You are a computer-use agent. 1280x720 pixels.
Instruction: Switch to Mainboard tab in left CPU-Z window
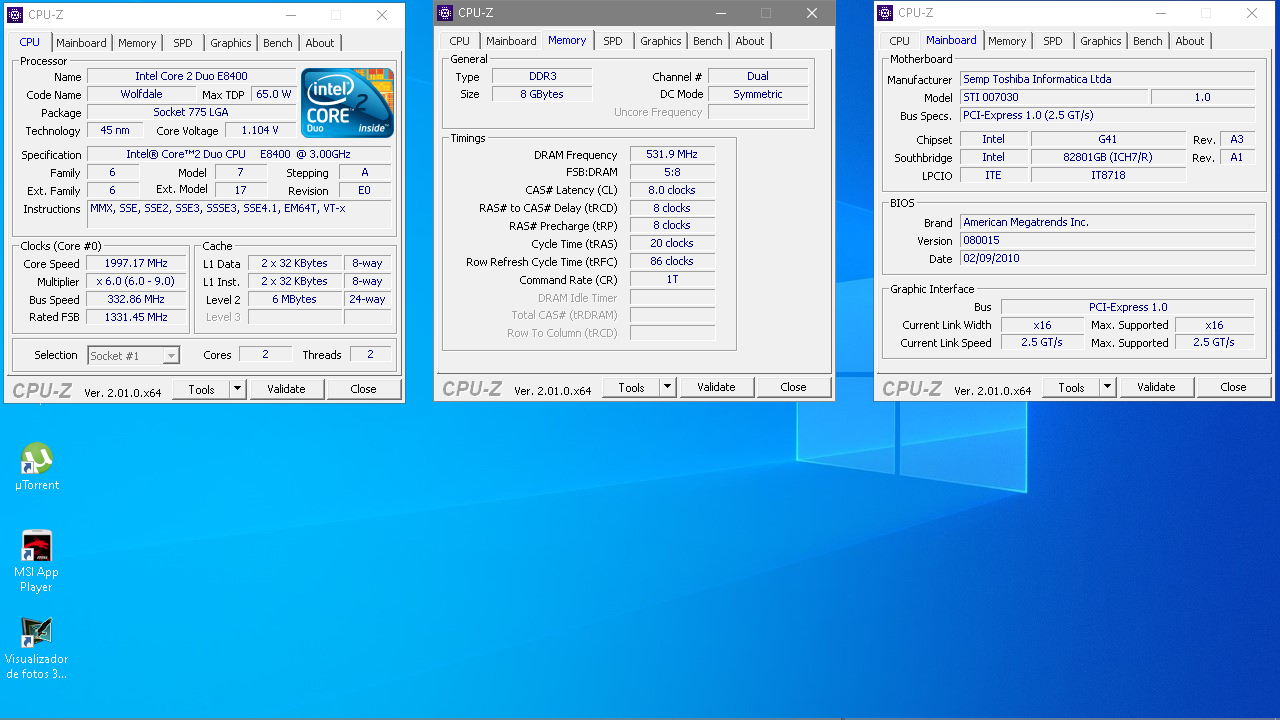(x=81, y=43)
